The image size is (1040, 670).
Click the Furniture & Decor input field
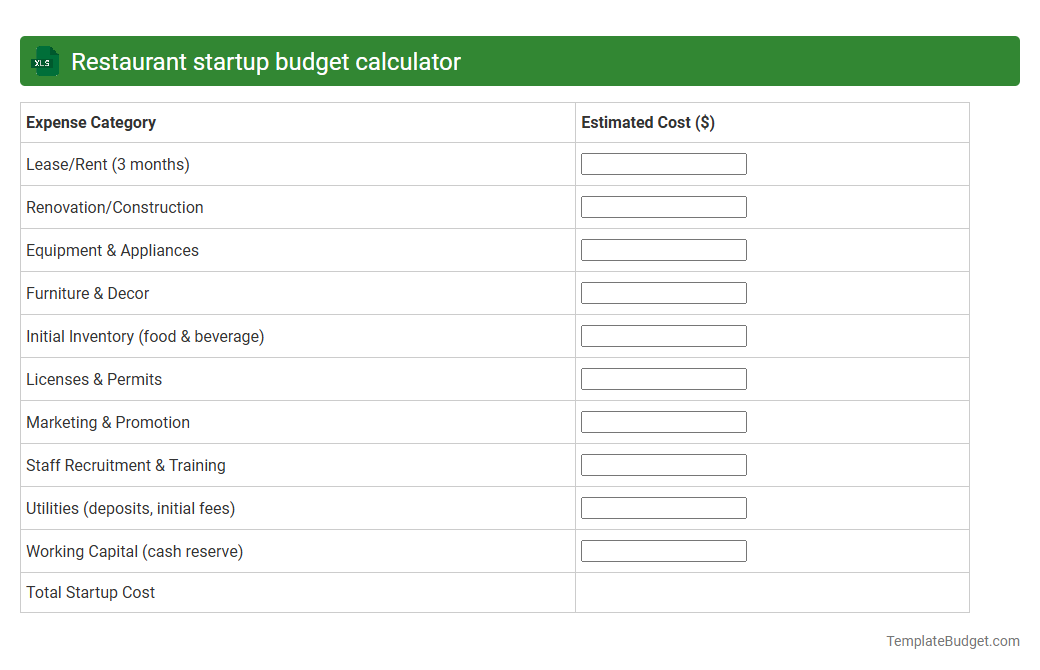click(663, 292)
